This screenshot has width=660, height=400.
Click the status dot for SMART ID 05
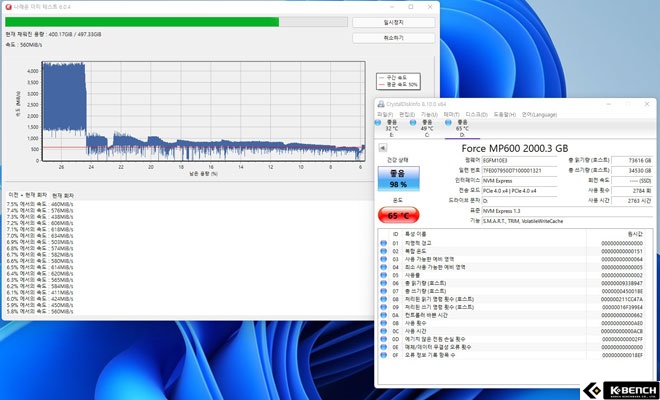(383, 275)
